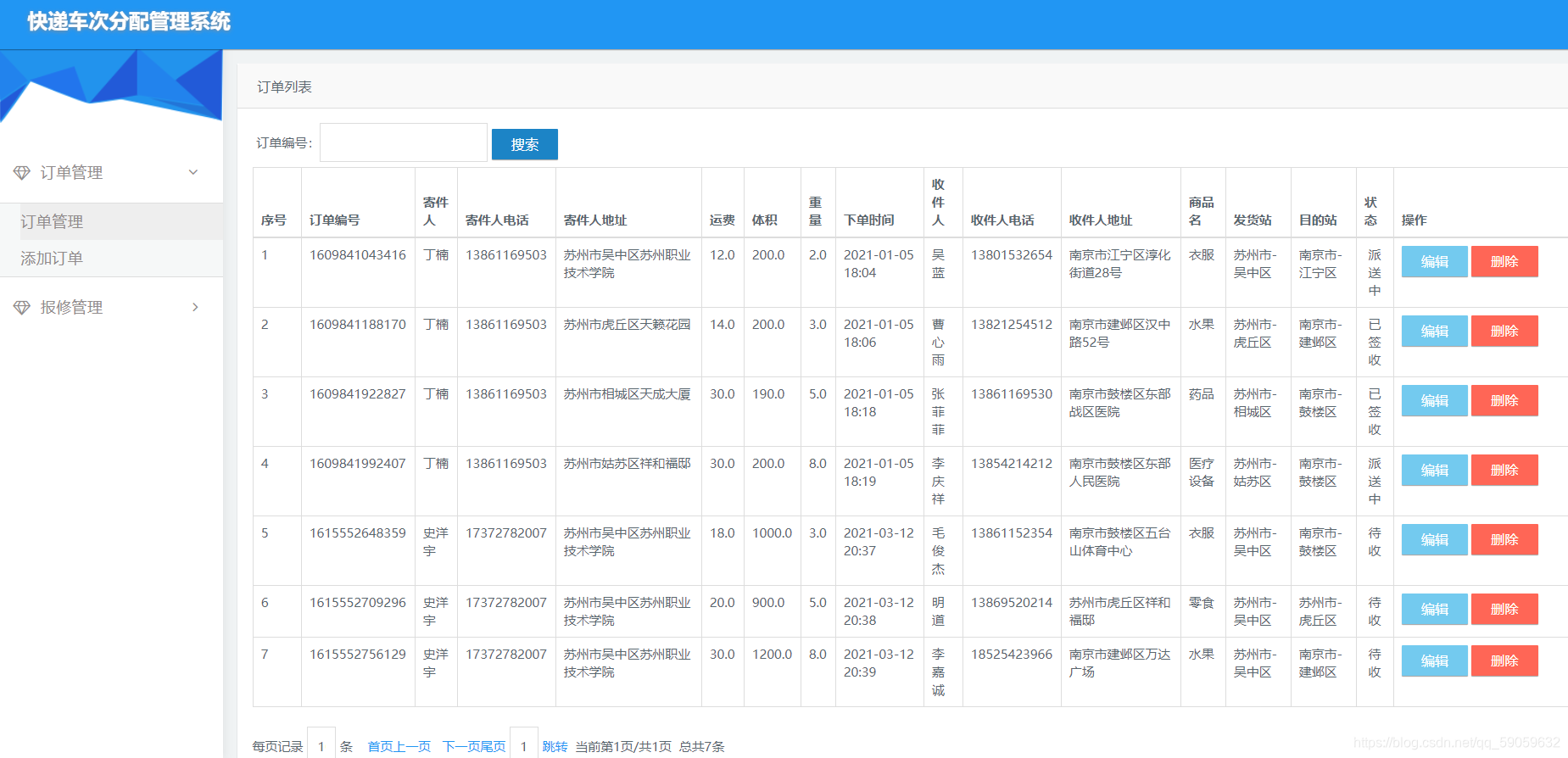The image size is (1568, 758).
Task: Click address 苏州市虎丘区天籁花园
Action: [628, 325]
